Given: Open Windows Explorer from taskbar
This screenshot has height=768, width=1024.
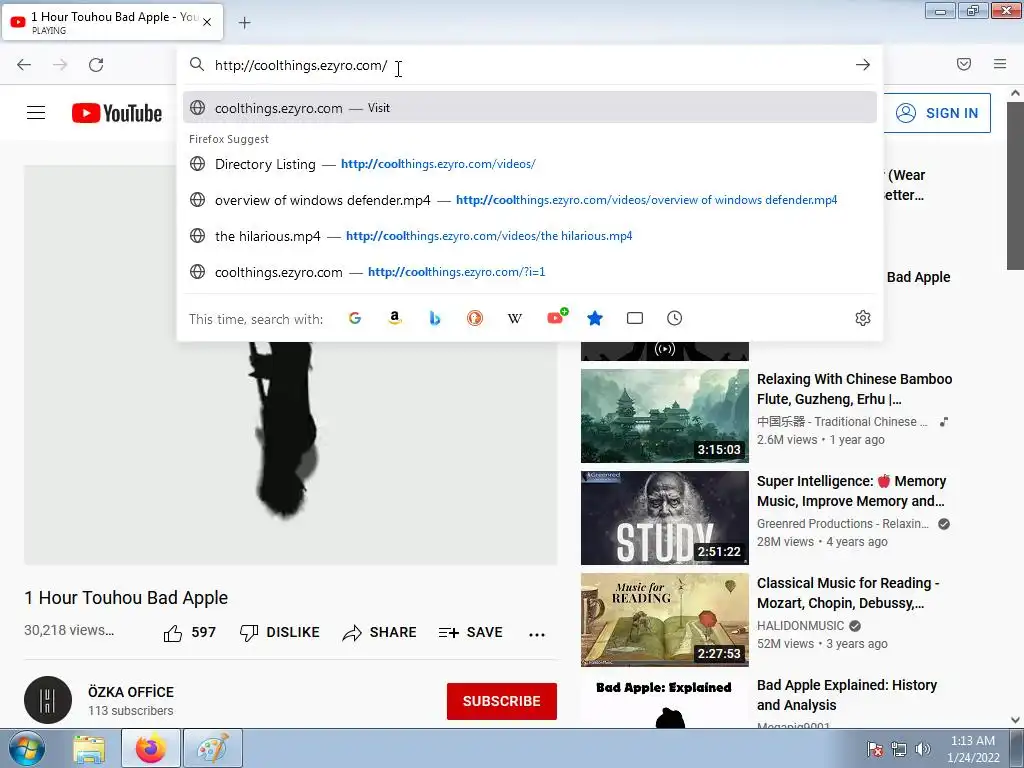Looking at the screenshot, I should tap(89, 748).
